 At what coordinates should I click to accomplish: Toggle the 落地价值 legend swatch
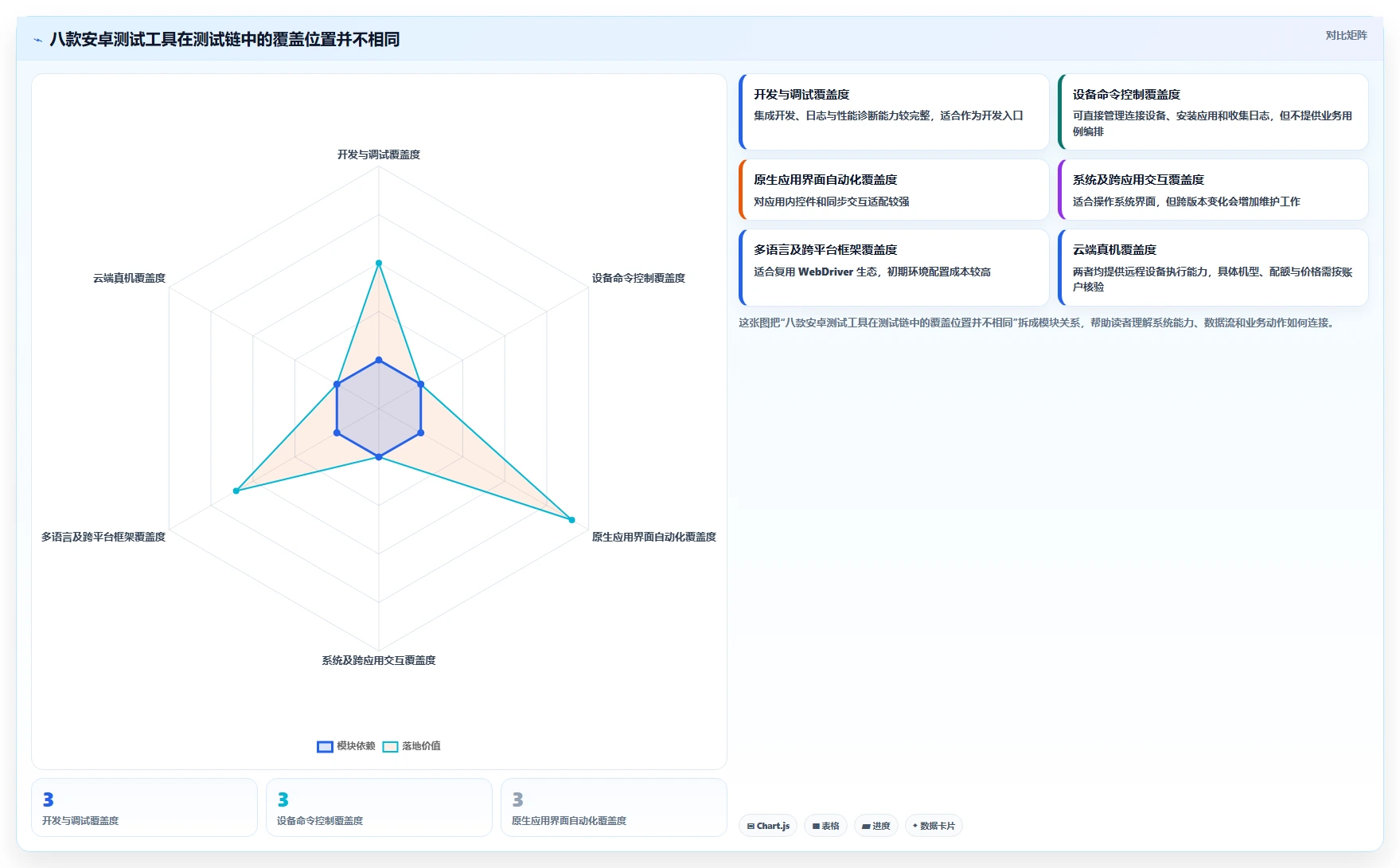[x=390, y=747]
